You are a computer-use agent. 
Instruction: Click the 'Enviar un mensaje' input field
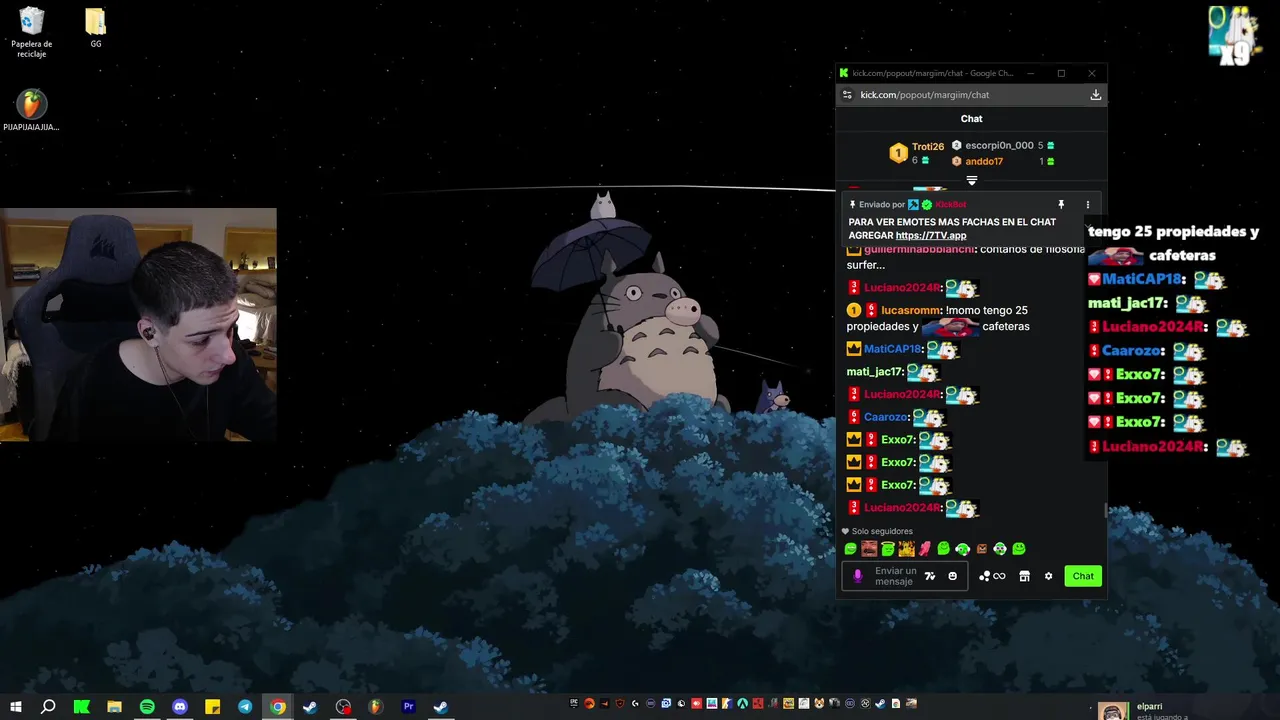coord(904,576)
